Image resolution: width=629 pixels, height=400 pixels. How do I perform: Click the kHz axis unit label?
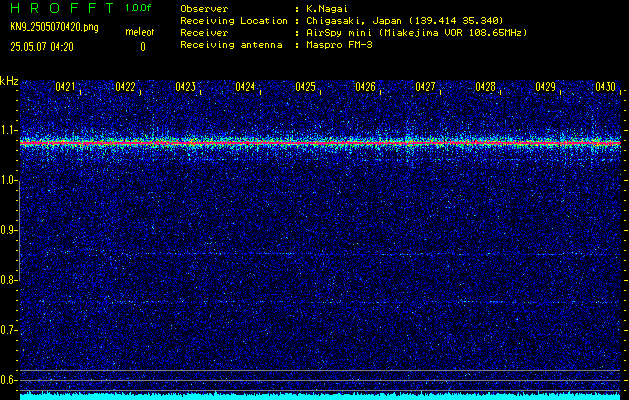[9, 81]
